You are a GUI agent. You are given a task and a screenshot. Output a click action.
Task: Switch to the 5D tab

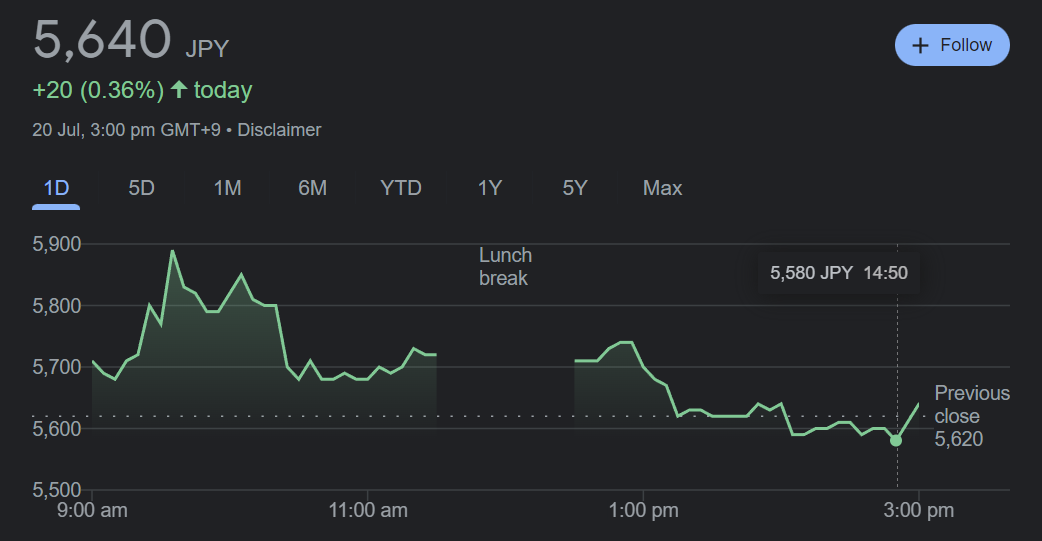[x=142, y=188]
